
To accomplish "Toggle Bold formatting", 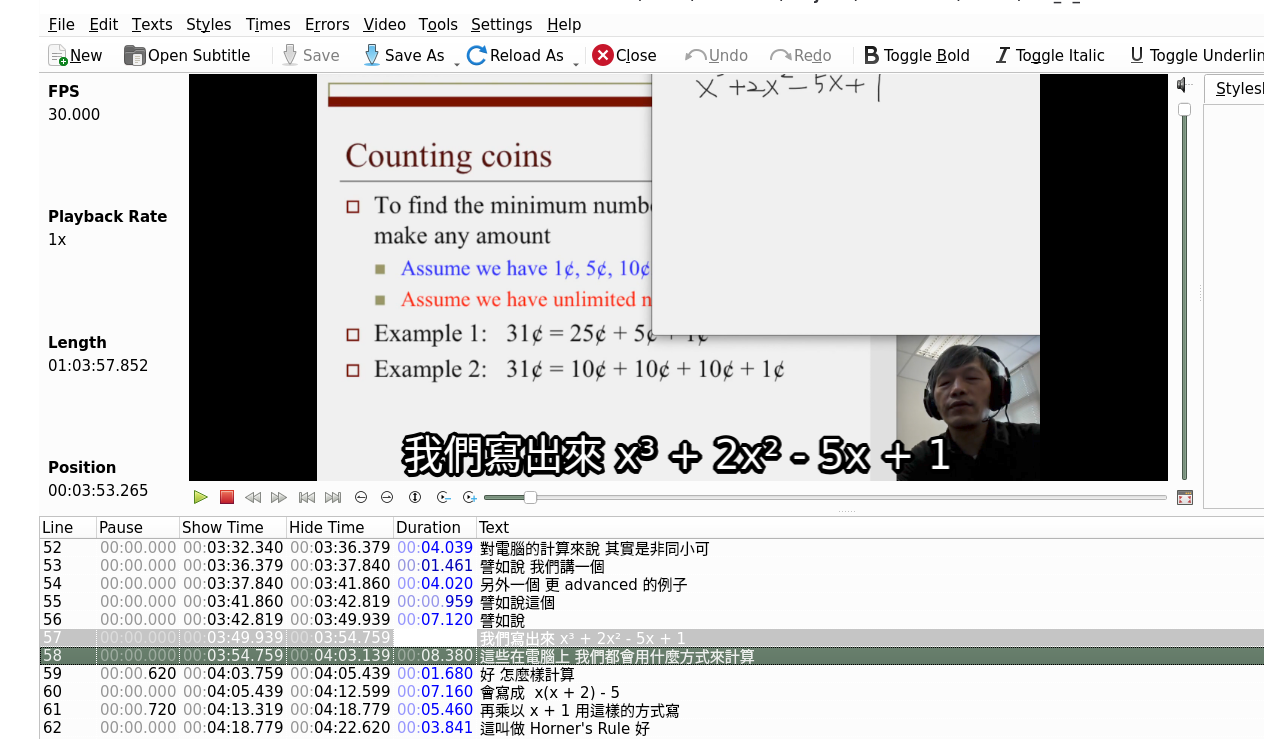I will 916,55.
